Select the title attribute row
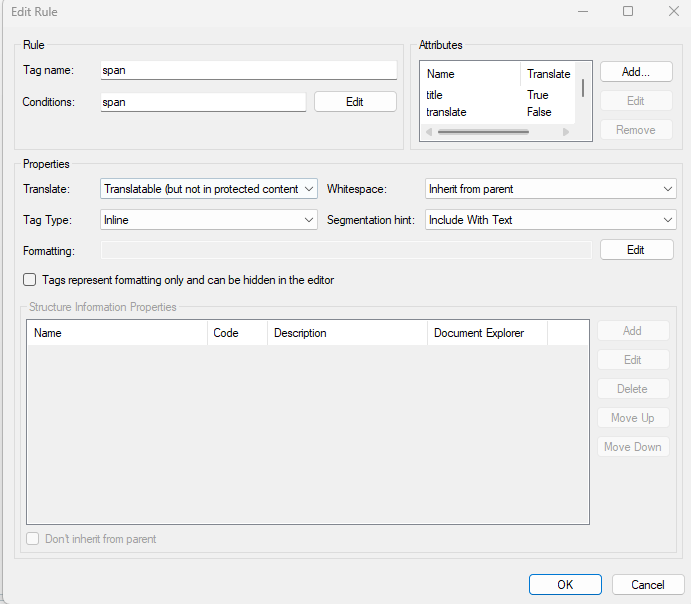 click(x=498, y=95)
